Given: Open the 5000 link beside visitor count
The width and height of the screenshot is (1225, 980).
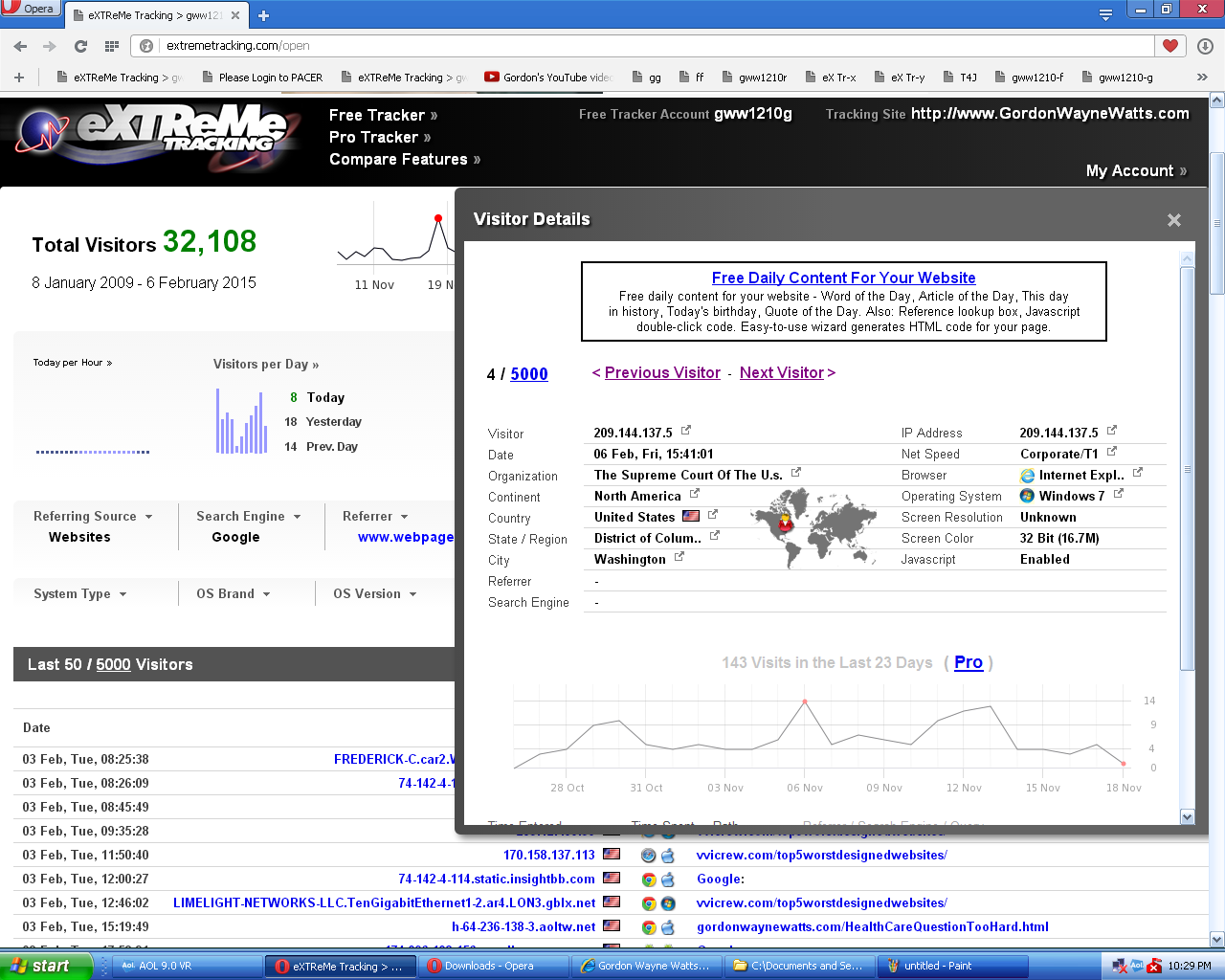Looking at the screenshot, I should (x=529, y=374).
